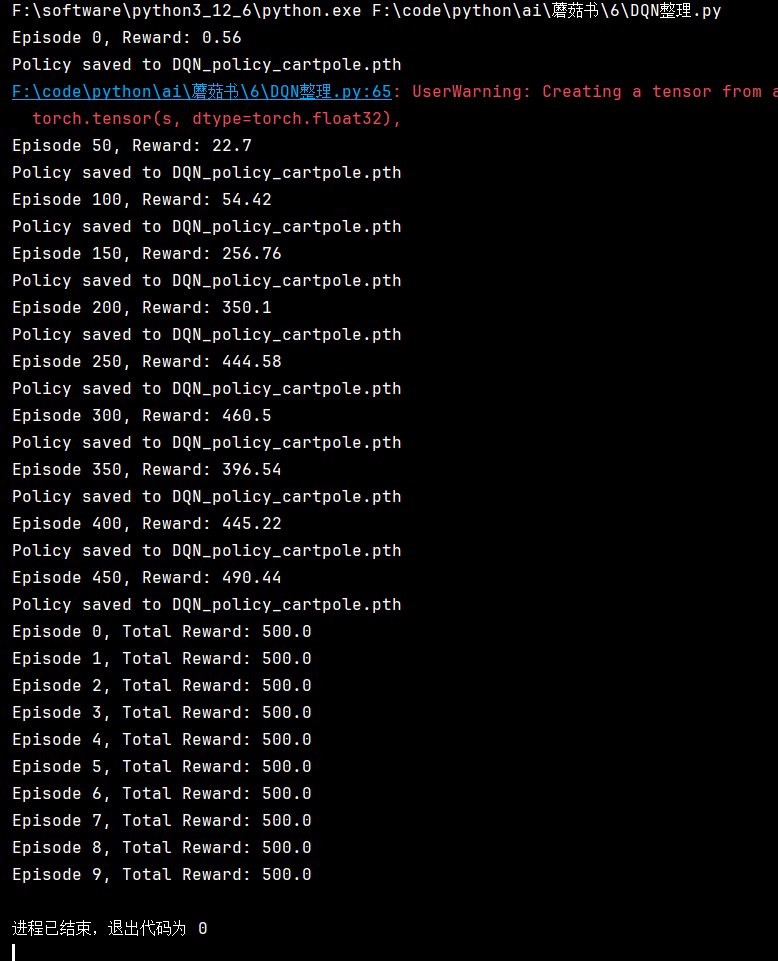Select the Episode 0, Reward: 0.56 line
Screen dimensions: 778x961
127,38
